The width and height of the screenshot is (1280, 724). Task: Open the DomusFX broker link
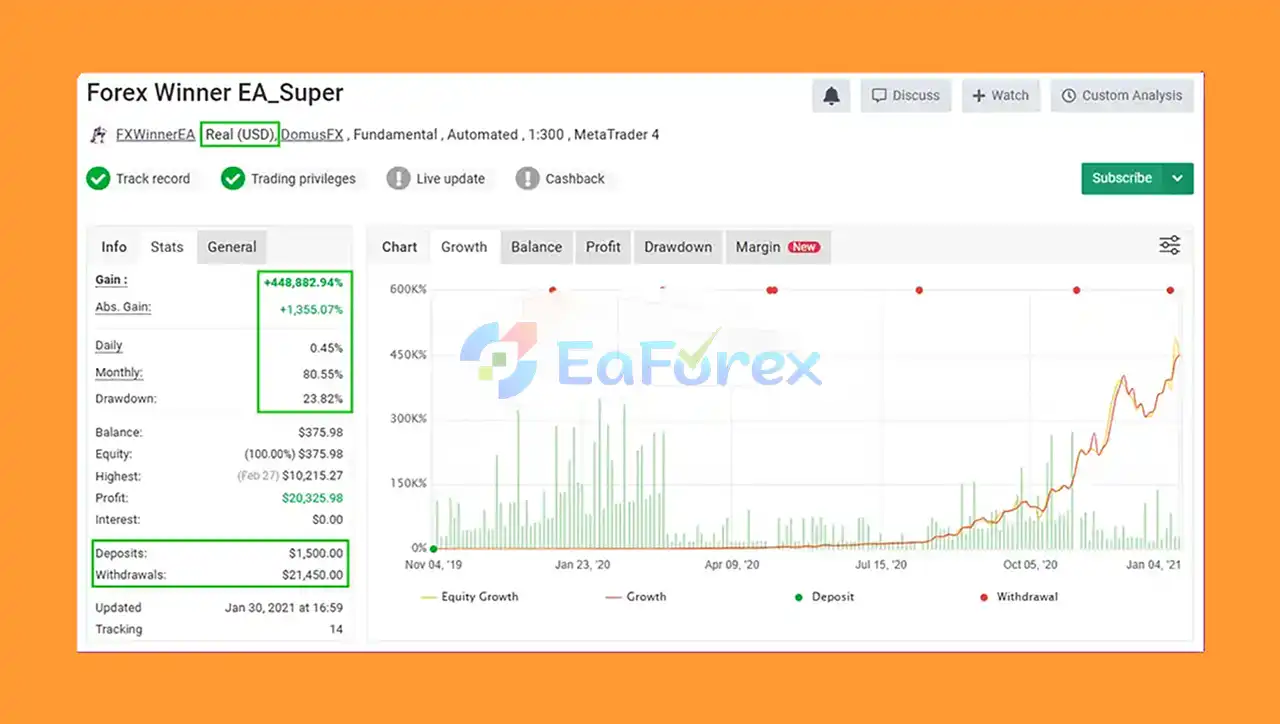point(314,135)
